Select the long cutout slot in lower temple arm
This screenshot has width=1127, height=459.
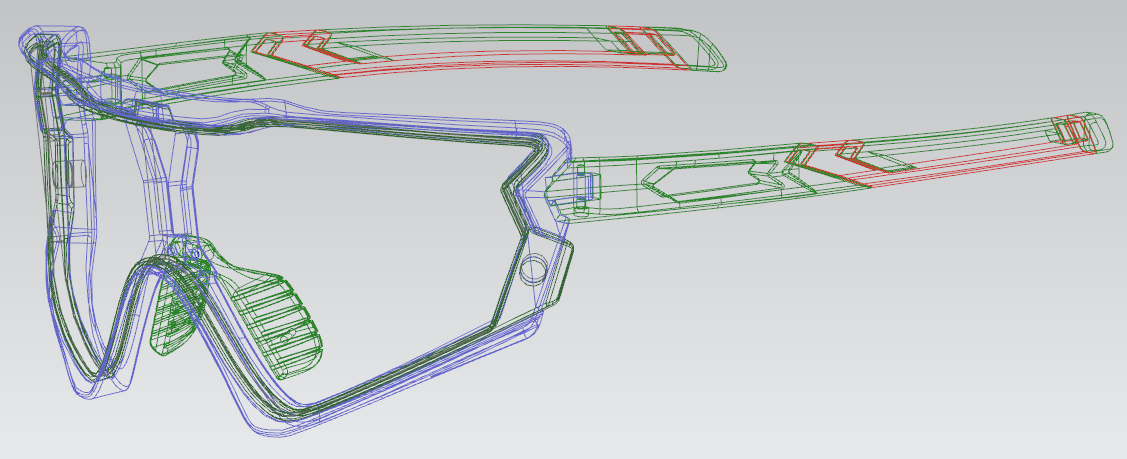[x=711, y=179]
